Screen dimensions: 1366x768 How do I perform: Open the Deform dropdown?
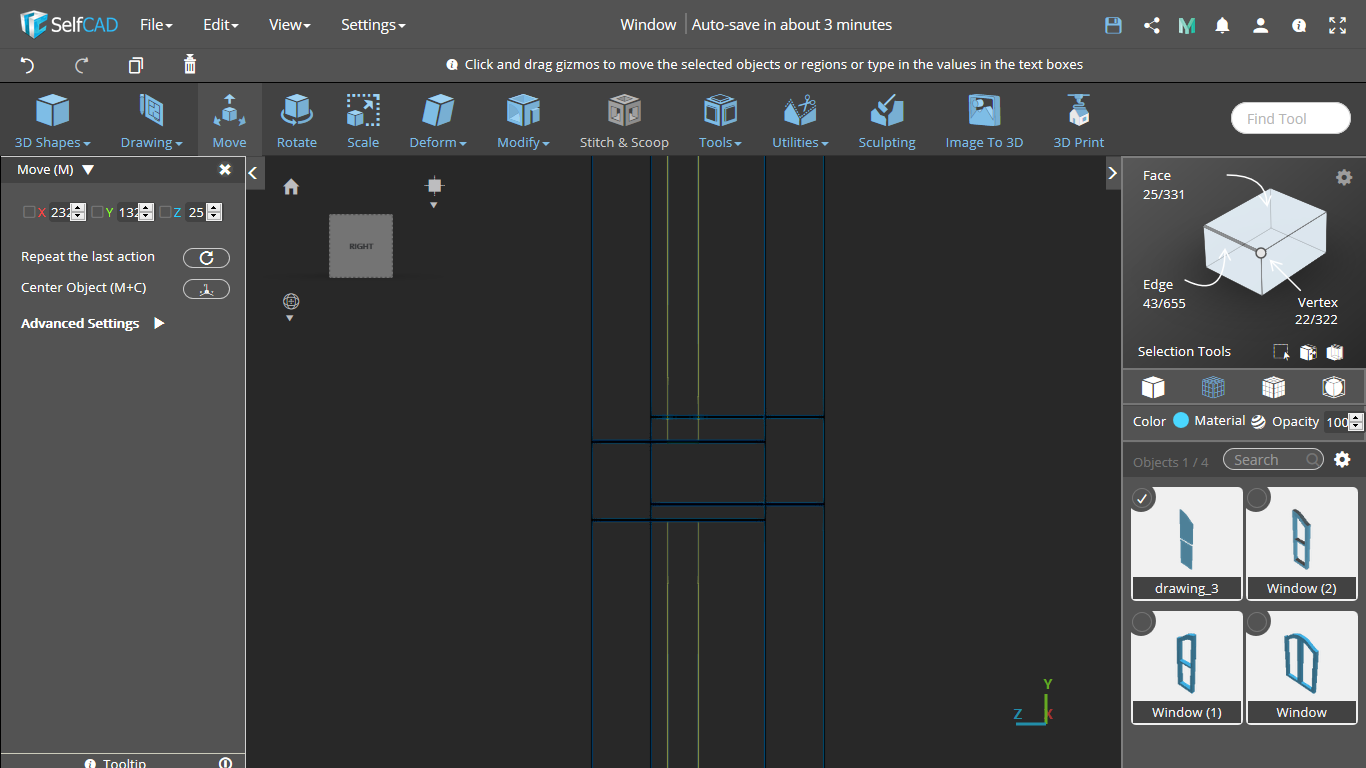point(438,120)
